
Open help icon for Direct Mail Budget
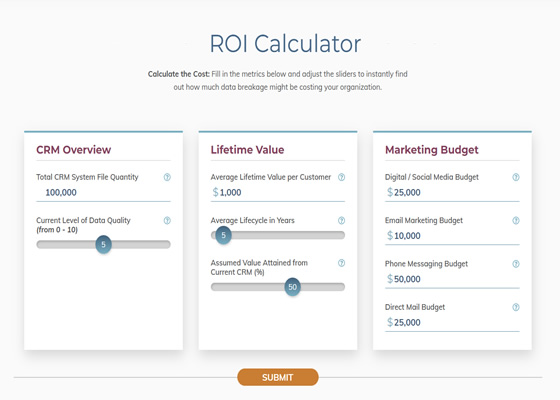coord(516,307)
